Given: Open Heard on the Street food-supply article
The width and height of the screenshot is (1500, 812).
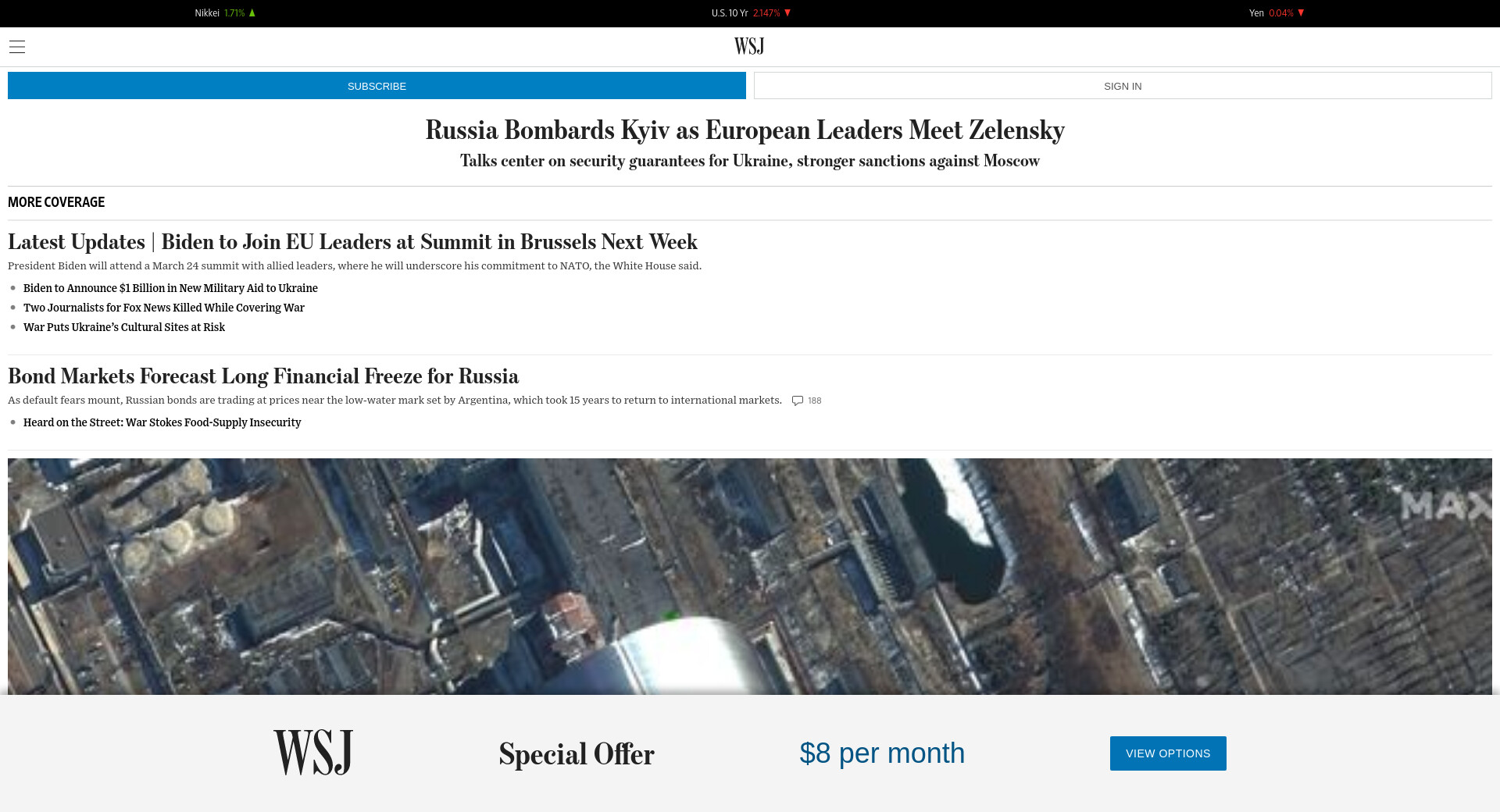Looking at the screenshot, I should 162,422.
